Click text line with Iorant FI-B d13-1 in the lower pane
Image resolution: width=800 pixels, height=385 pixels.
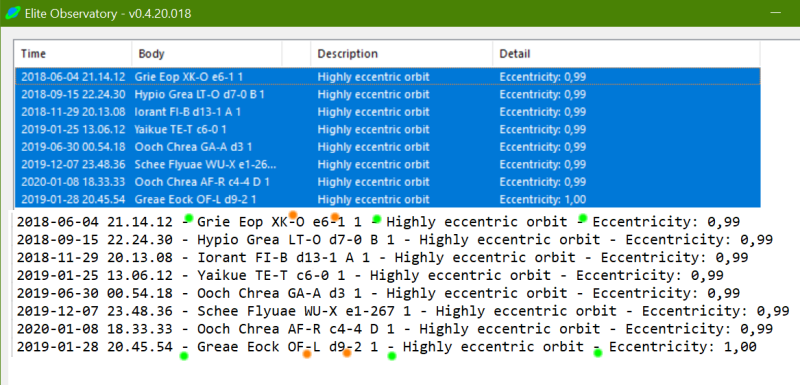click(x=382, y=258)
